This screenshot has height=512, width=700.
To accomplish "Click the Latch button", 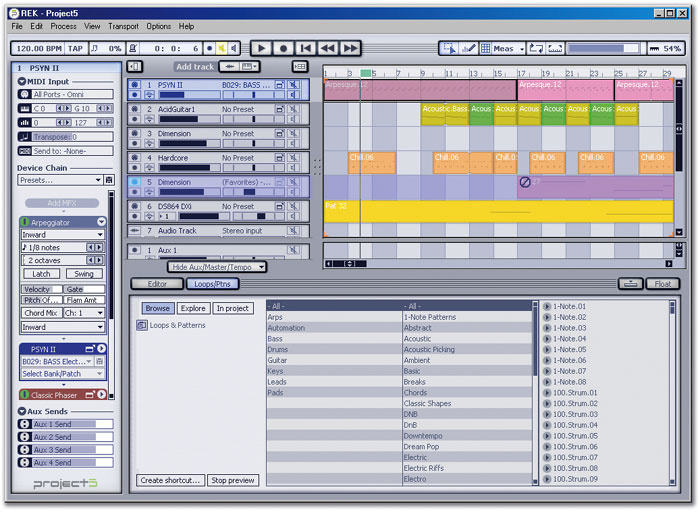I will pyautogui.click(x=41, y=274).
